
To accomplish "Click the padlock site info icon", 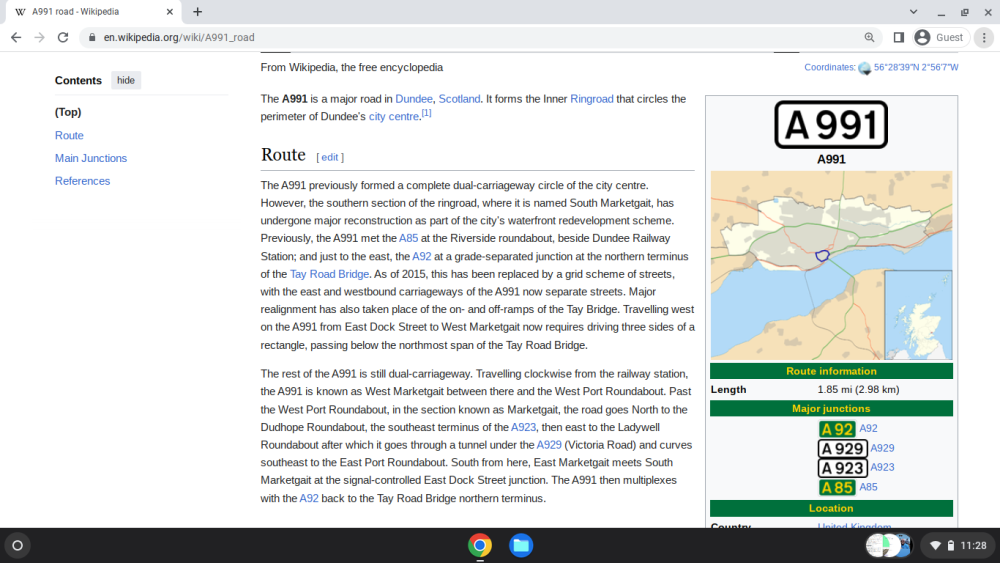I will point(92,38).
